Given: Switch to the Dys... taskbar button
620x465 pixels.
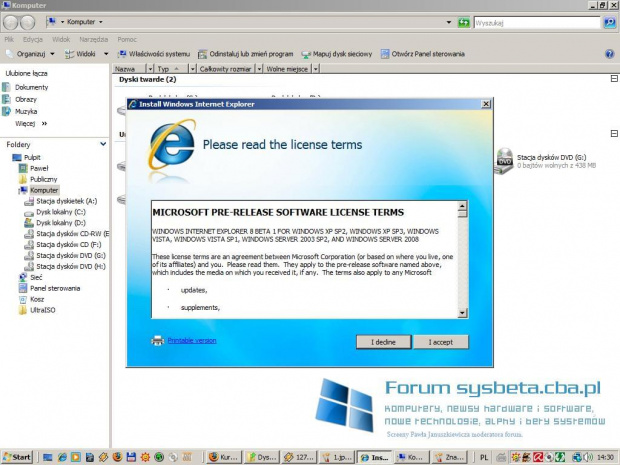Looking at the screenshot, I should pyautogui.click(x=261, y=457).
